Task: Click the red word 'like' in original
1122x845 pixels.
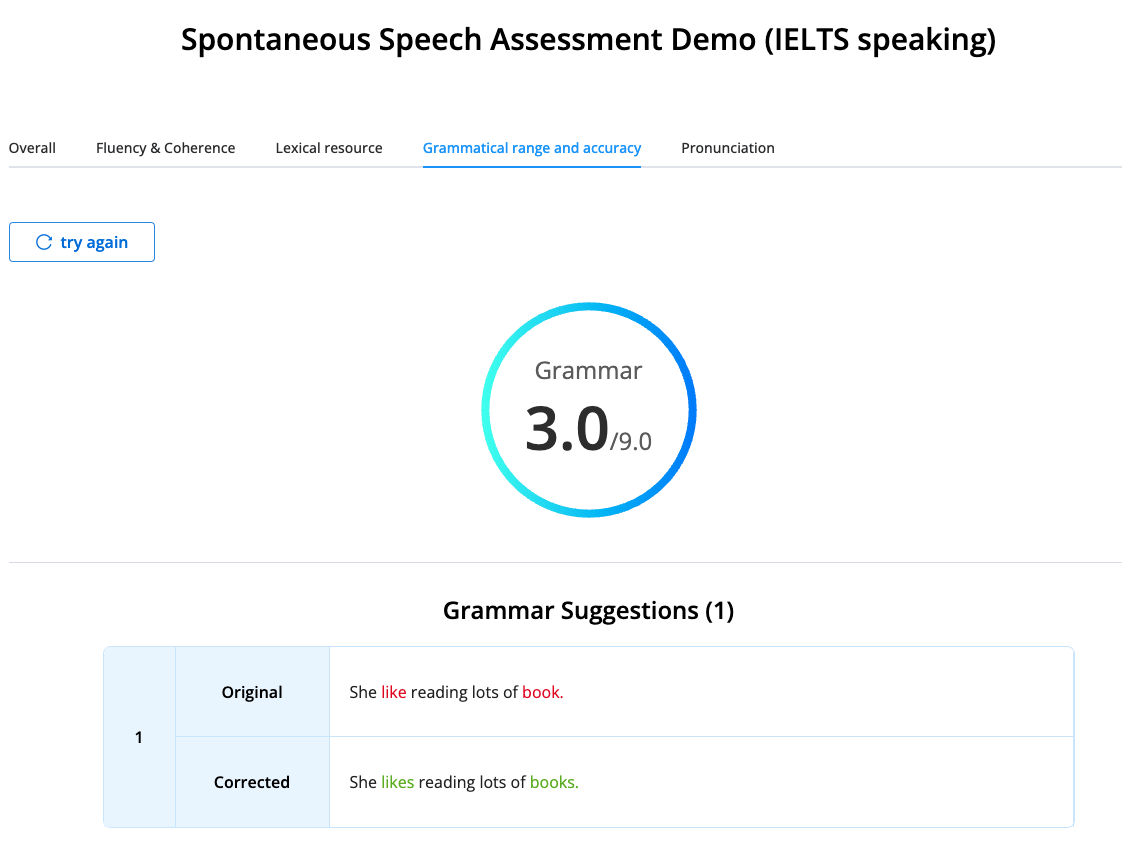Action: pyautogui.click(x=393, y=692)
